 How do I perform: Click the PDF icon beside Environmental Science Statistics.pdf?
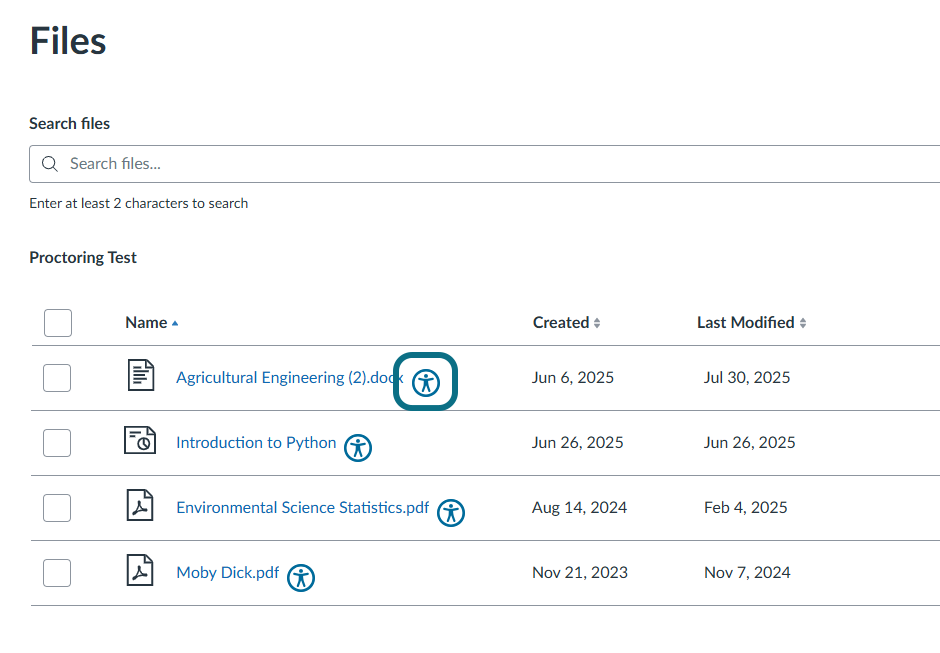coord(140,507)
